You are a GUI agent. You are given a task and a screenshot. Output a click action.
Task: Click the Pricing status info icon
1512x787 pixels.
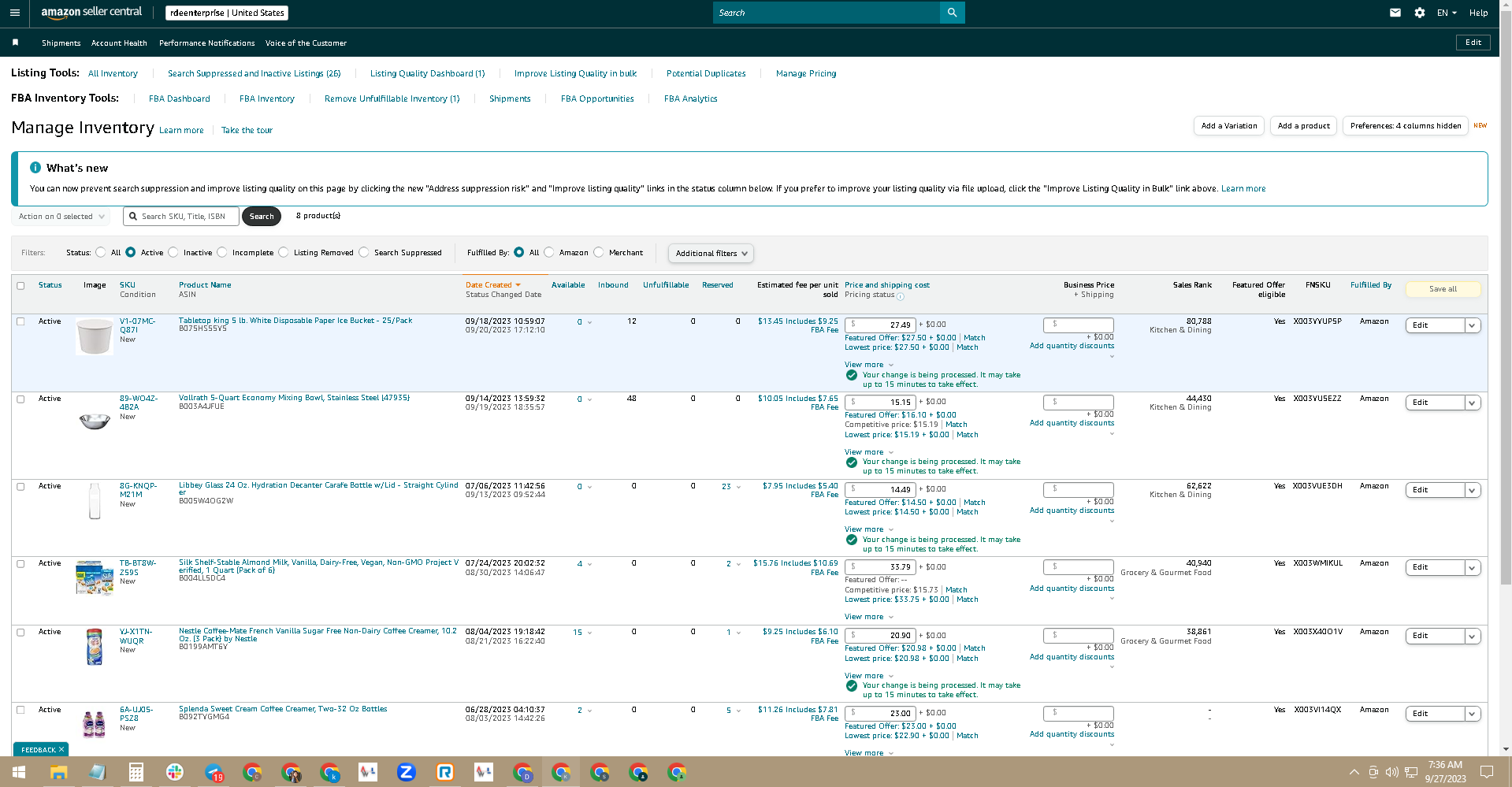901,296
